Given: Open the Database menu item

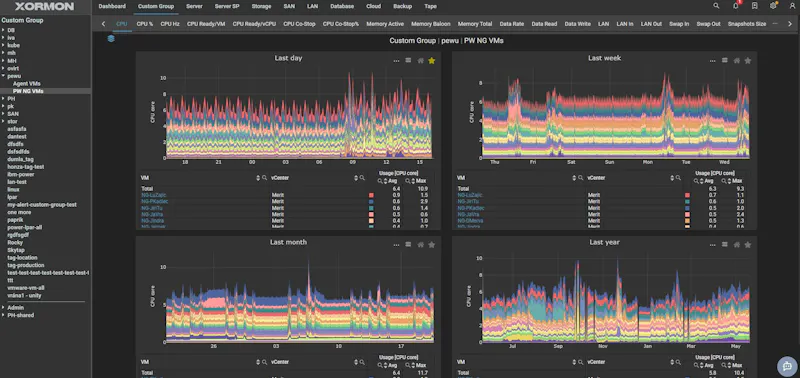Looking at the screenshot, I should click(342, 7).
